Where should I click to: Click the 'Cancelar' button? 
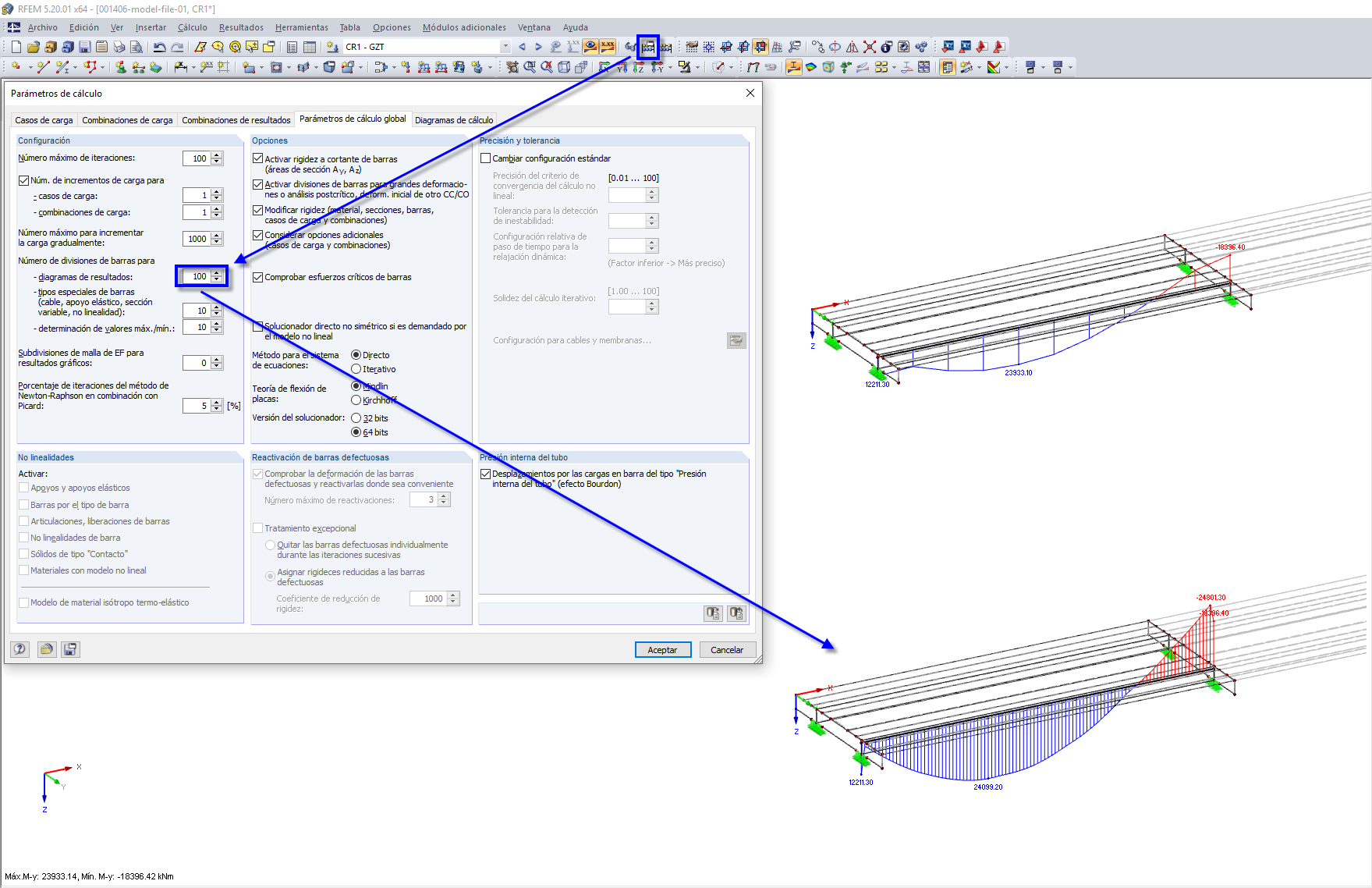[727, 650]
